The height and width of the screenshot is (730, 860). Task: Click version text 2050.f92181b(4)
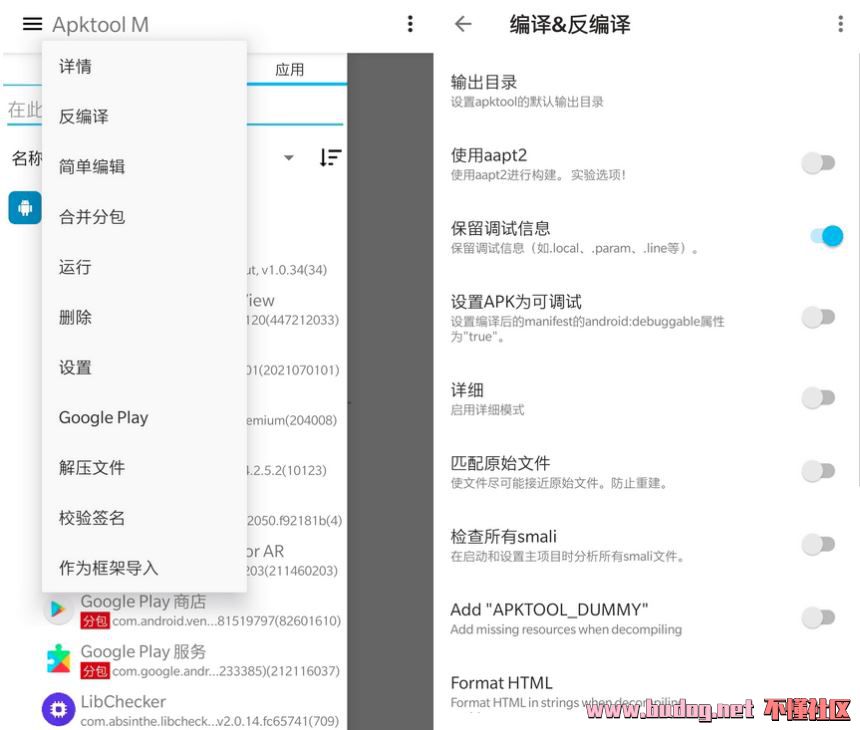295,520
